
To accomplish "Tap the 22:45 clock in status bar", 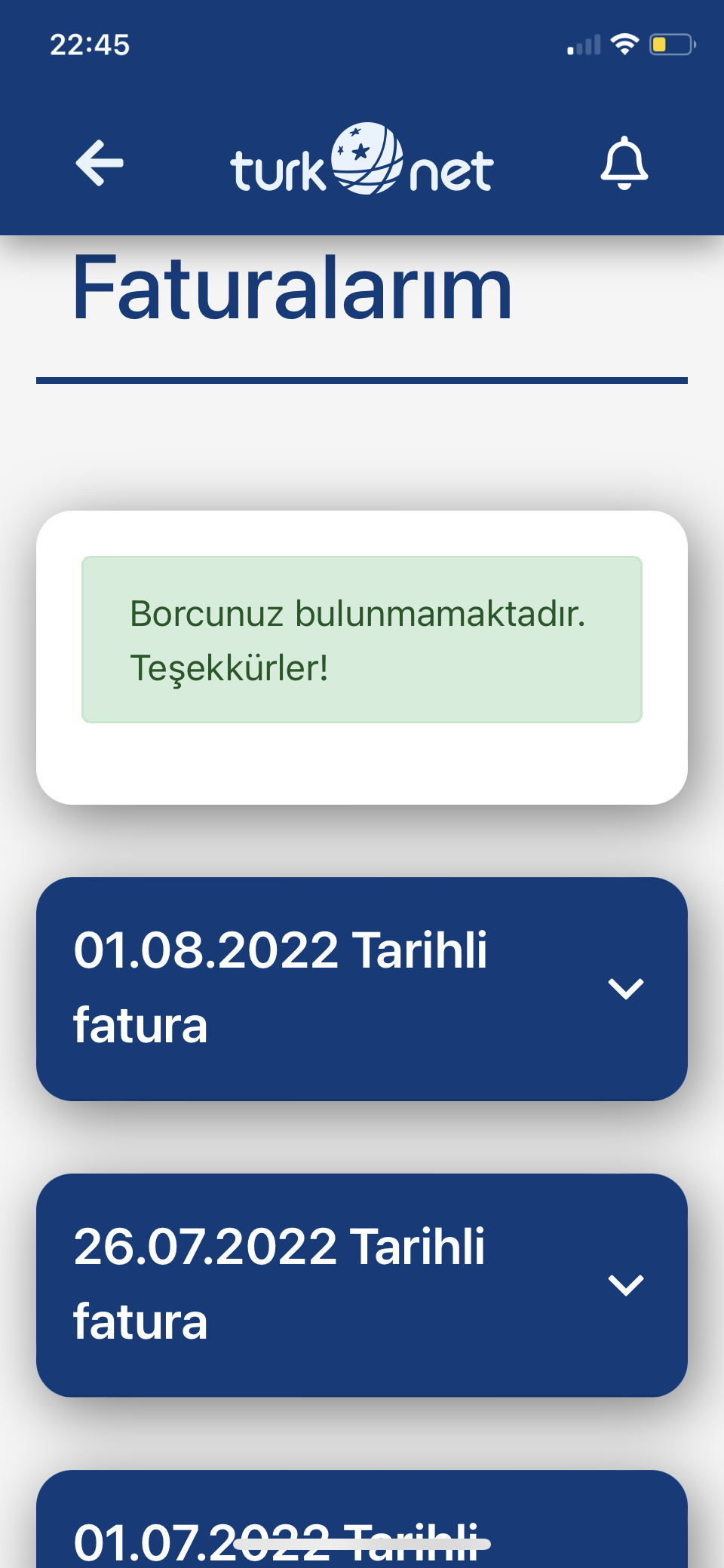I will pyautogui.click(x=90, y=44).
